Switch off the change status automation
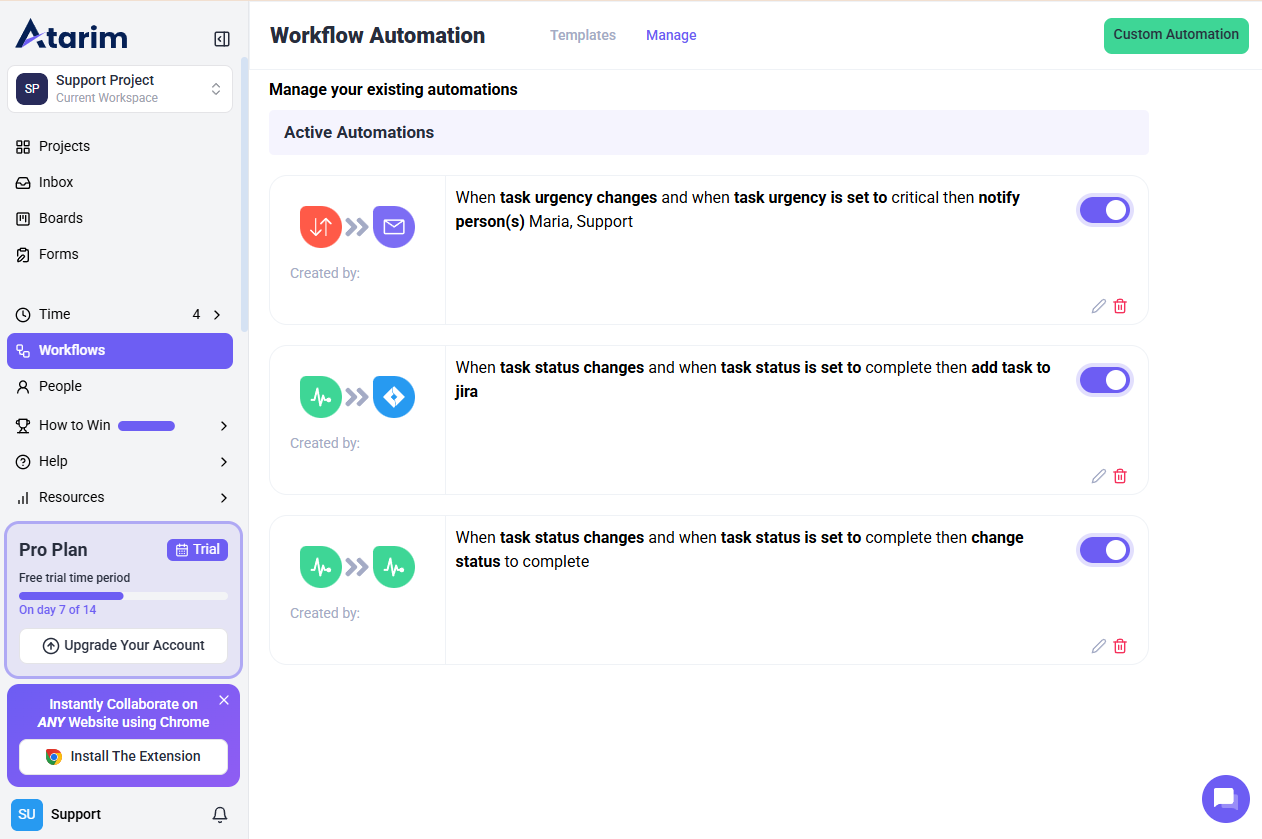 point(1105,550)
